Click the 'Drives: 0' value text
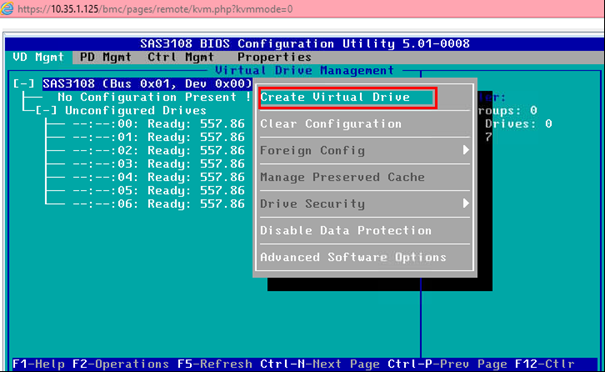 (518, 124)
